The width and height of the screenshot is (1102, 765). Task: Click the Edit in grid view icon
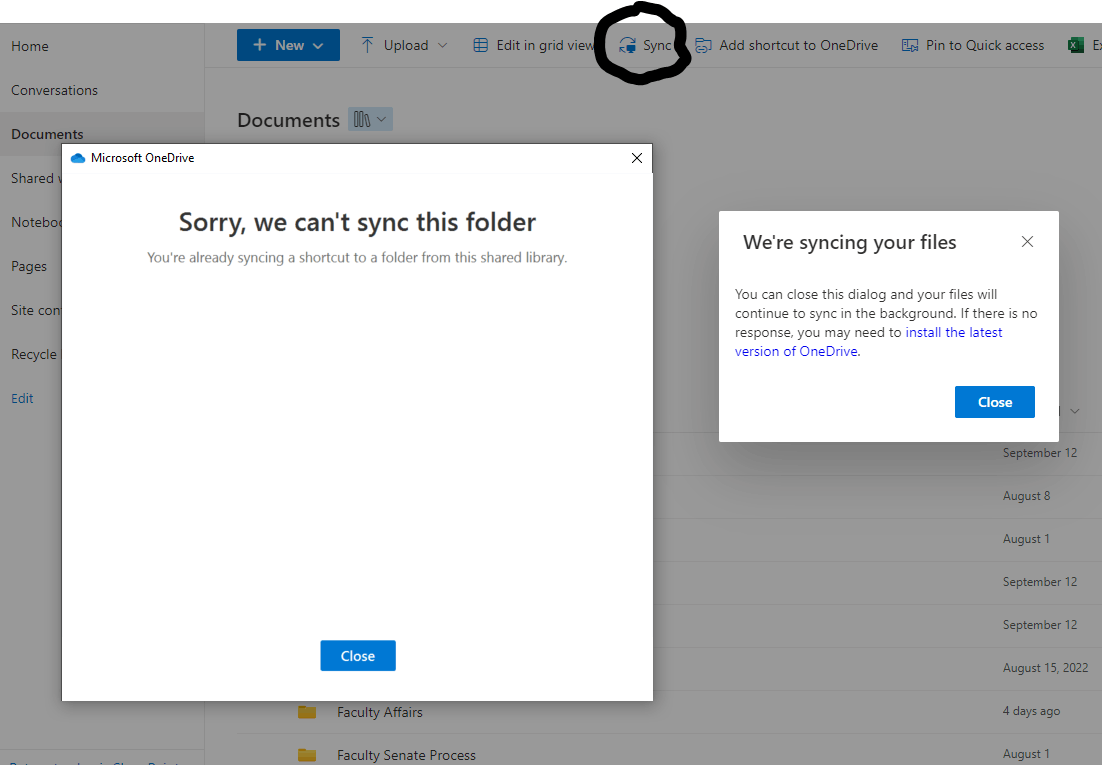481,45
